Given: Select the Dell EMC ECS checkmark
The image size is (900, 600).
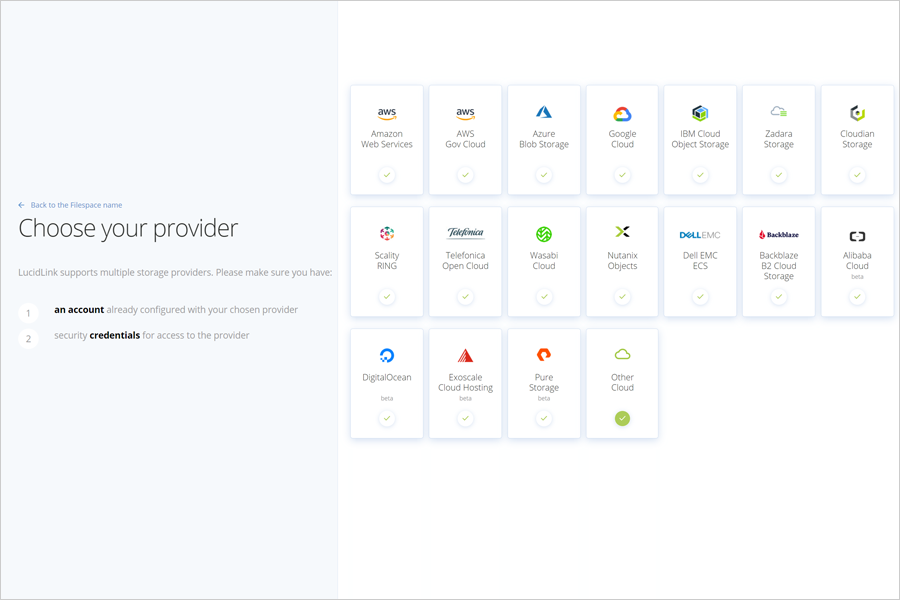Looking at the screenshot, I should click(700, 297).
